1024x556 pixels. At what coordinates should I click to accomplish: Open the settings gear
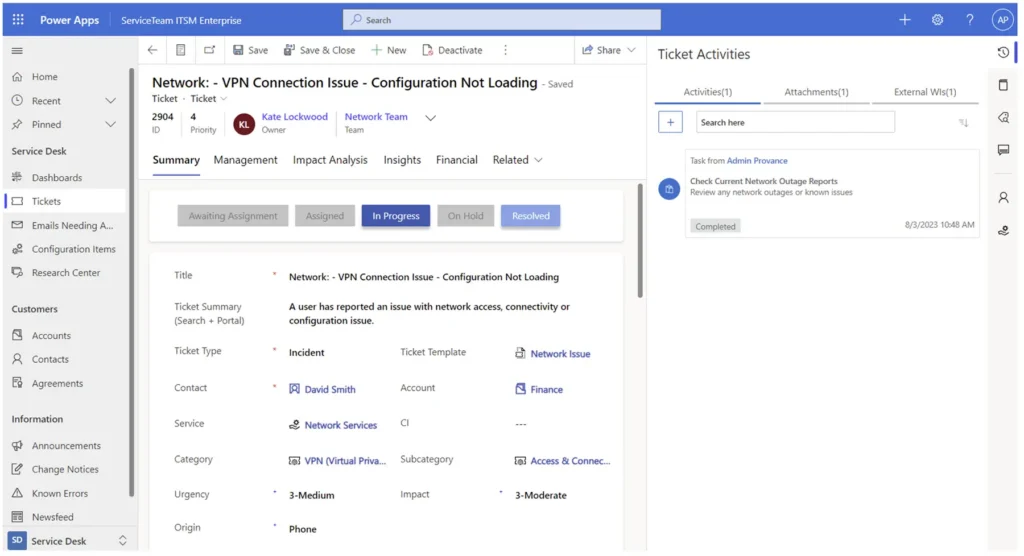[x=937, y=20]
